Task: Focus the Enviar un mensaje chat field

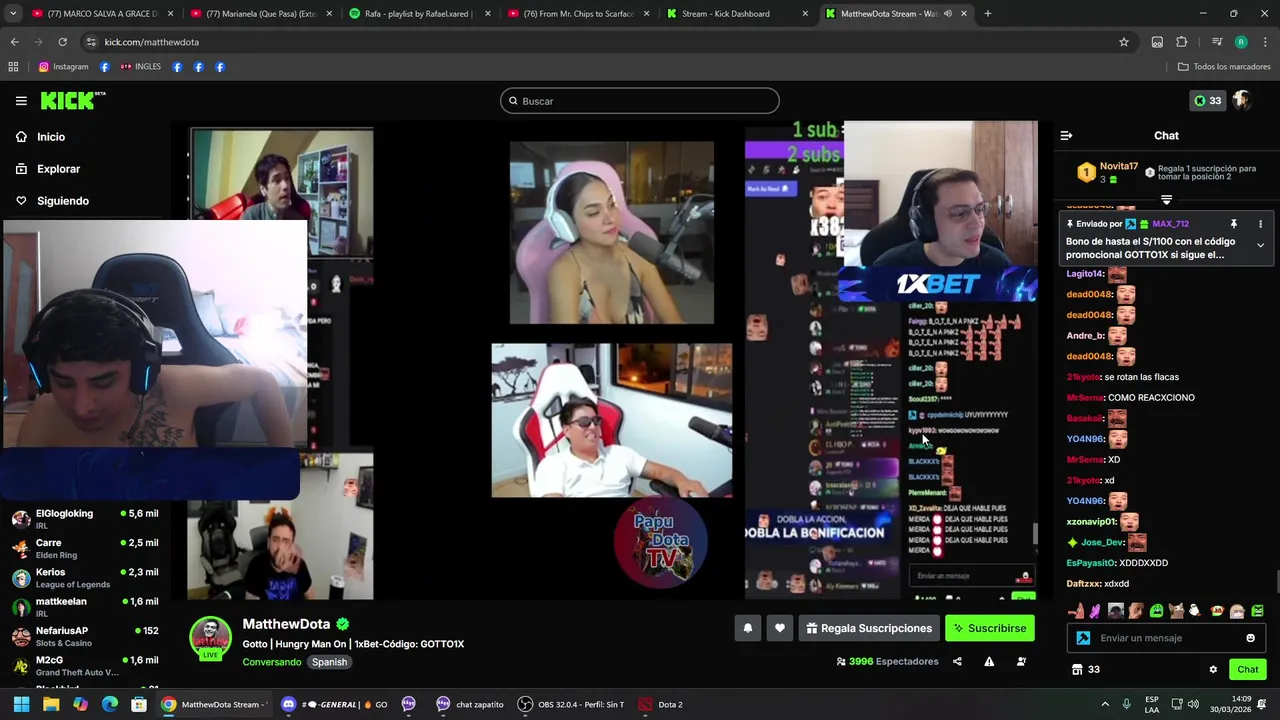Action: point(1166,638)
